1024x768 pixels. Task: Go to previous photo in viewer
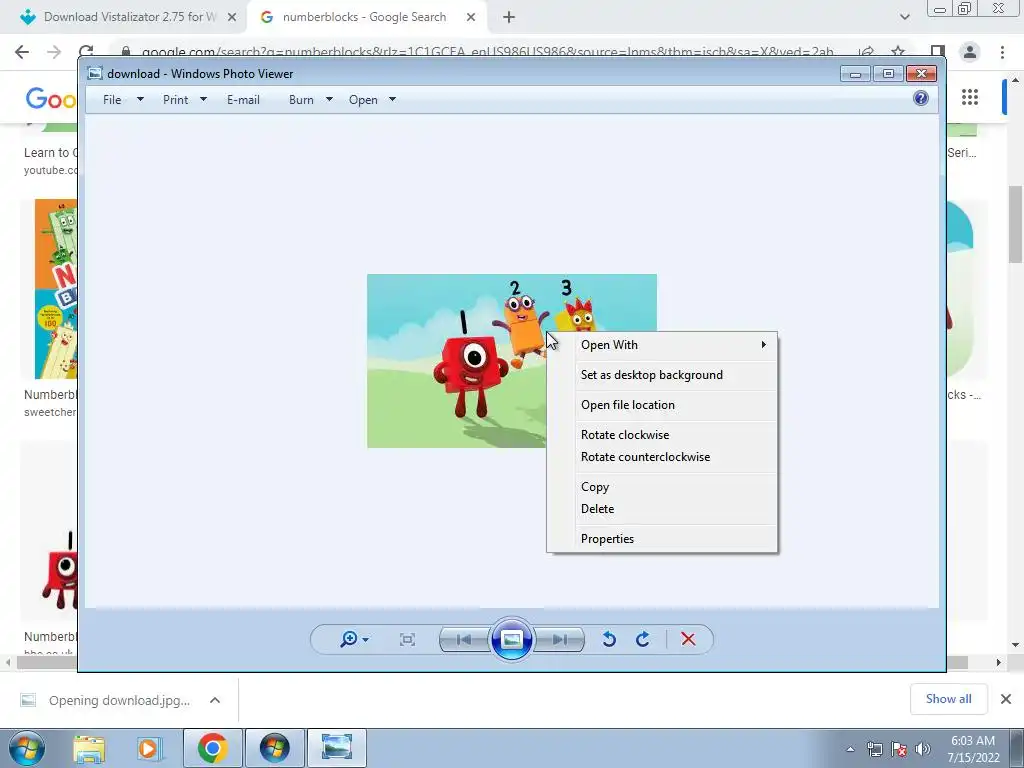click(464, 639)
